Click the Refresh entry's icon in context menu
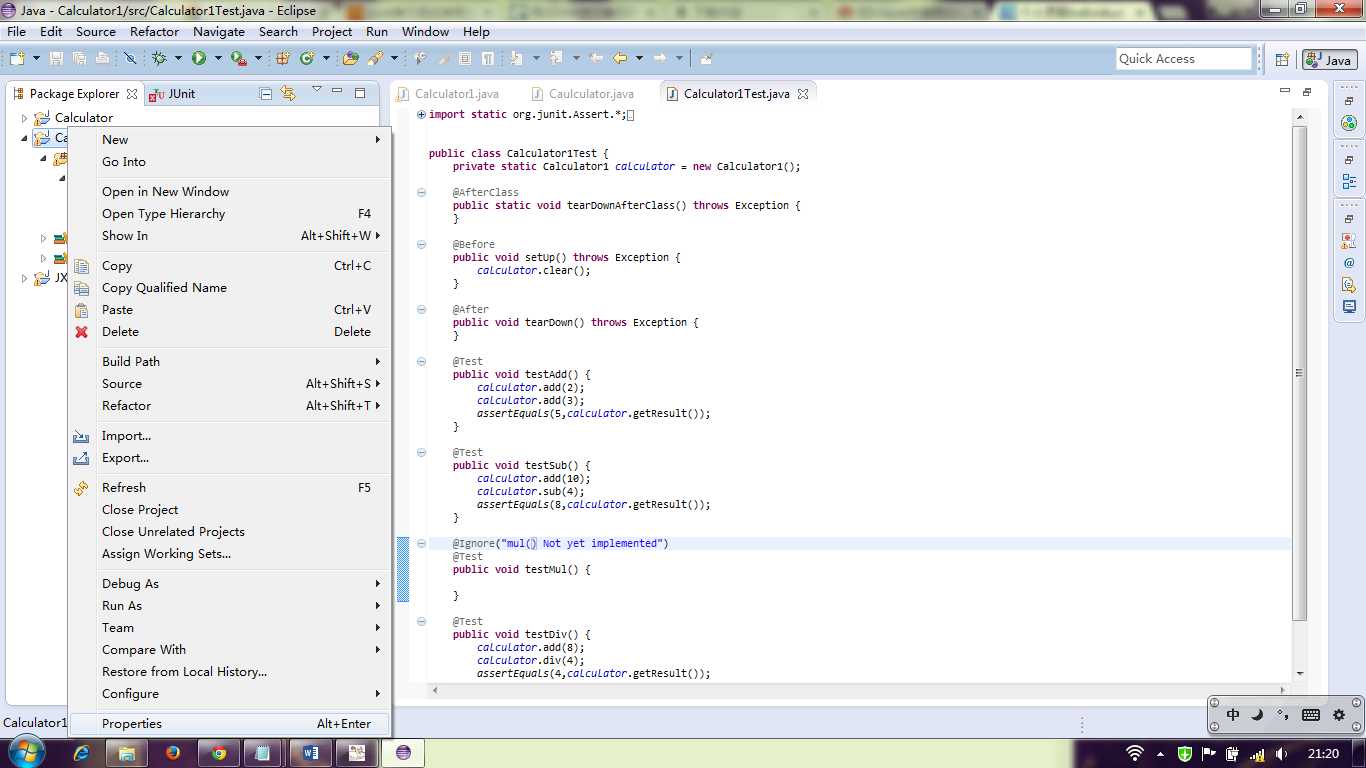Viewport: 1366px width, 768px height. (x=82, y=488)
